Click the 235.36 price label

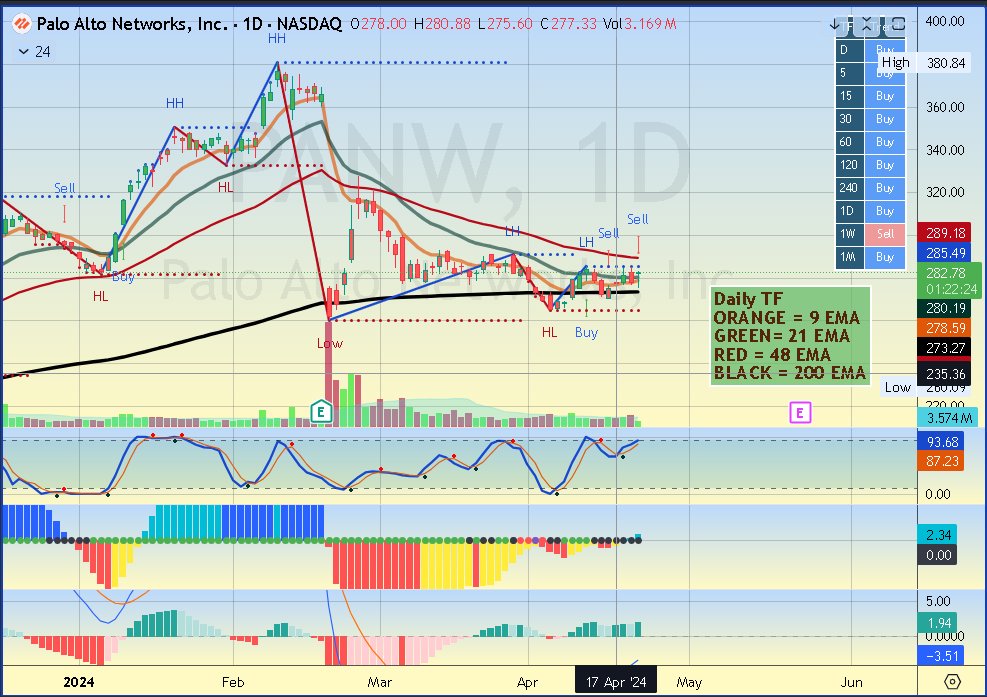point(945,373)
